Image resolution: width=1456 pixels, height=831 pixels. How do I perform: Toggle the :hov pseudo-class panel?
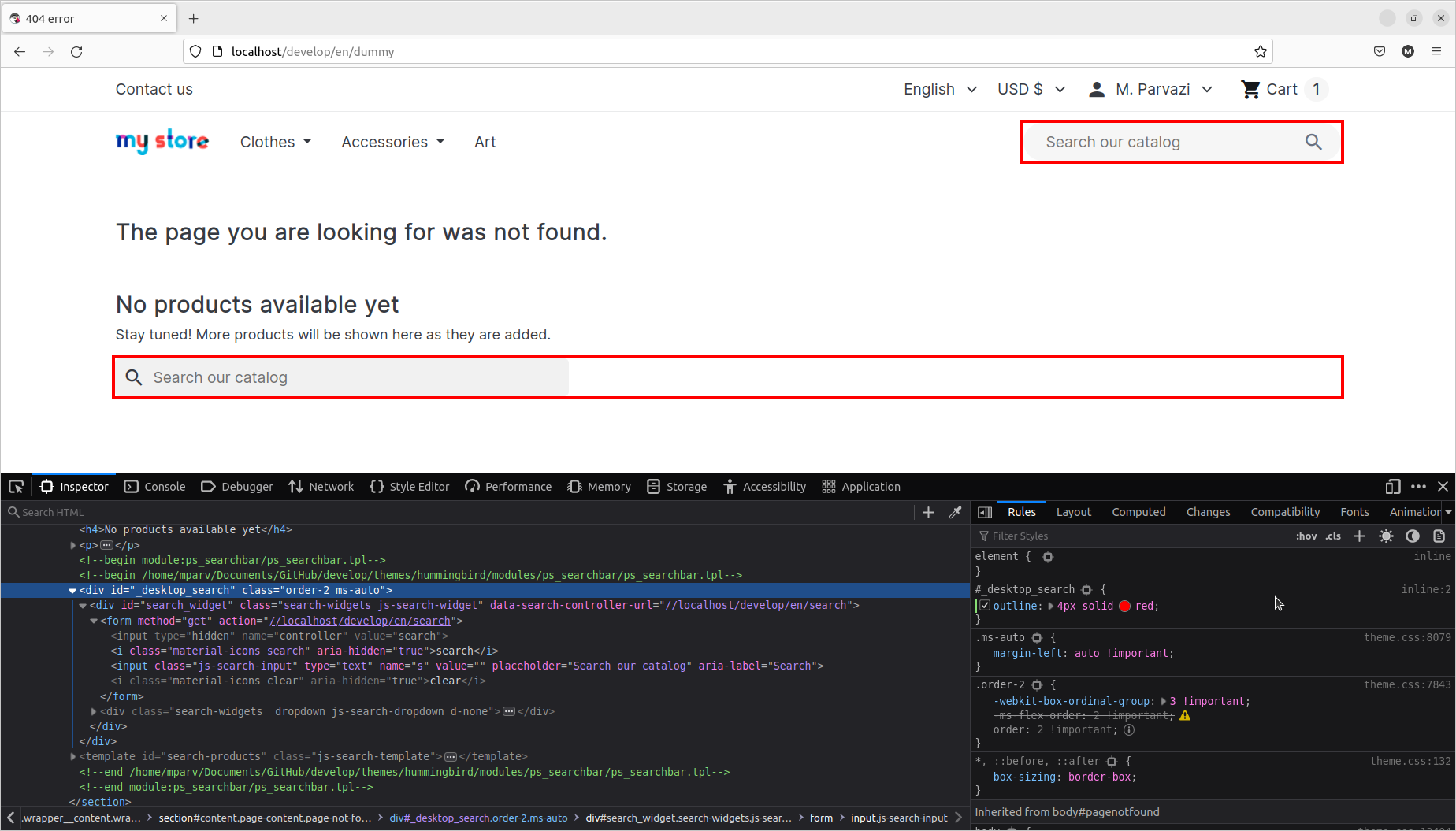click(1306, 536)
